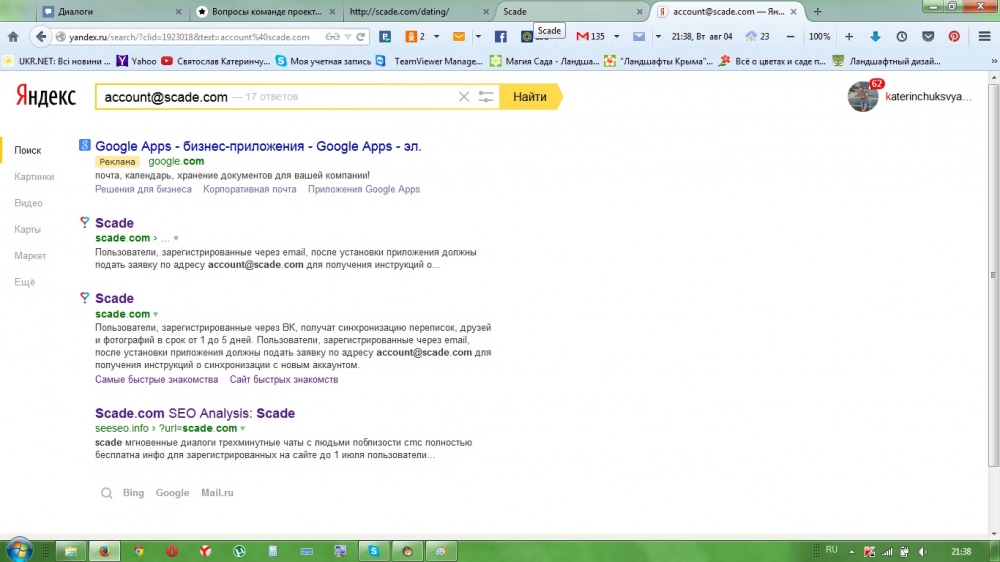The height and width of the screenshot is (562, 1000).
Task: Reload the page with the refresh icon
Action: [361, 37]
